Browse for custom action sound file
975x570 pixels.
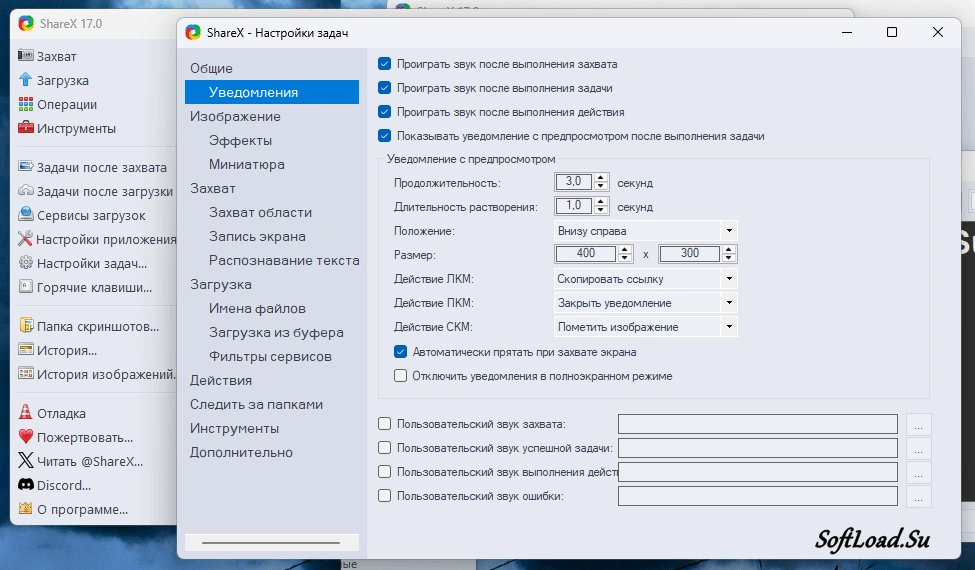tap(918, 472)
